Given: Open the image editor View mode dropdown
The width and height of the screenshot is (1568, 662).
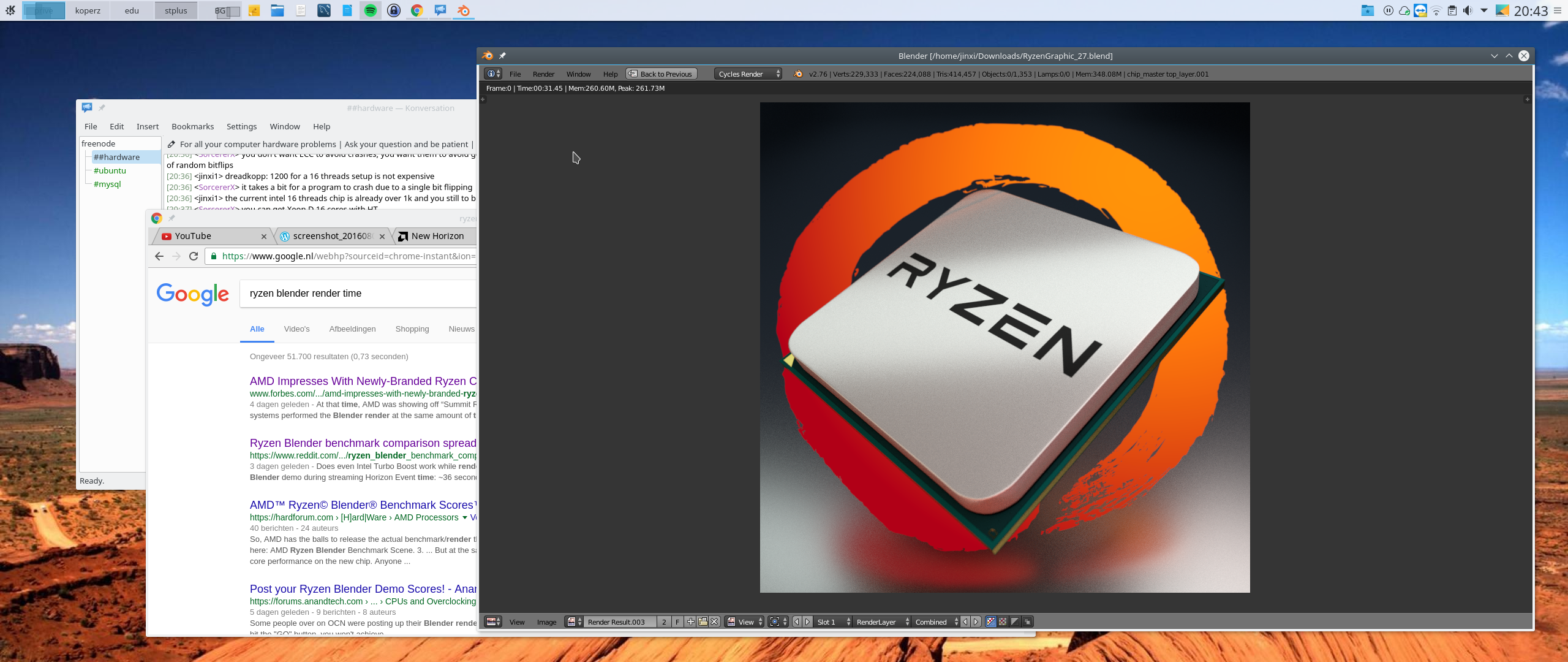Looking at the screenshot, I should 745,622.
